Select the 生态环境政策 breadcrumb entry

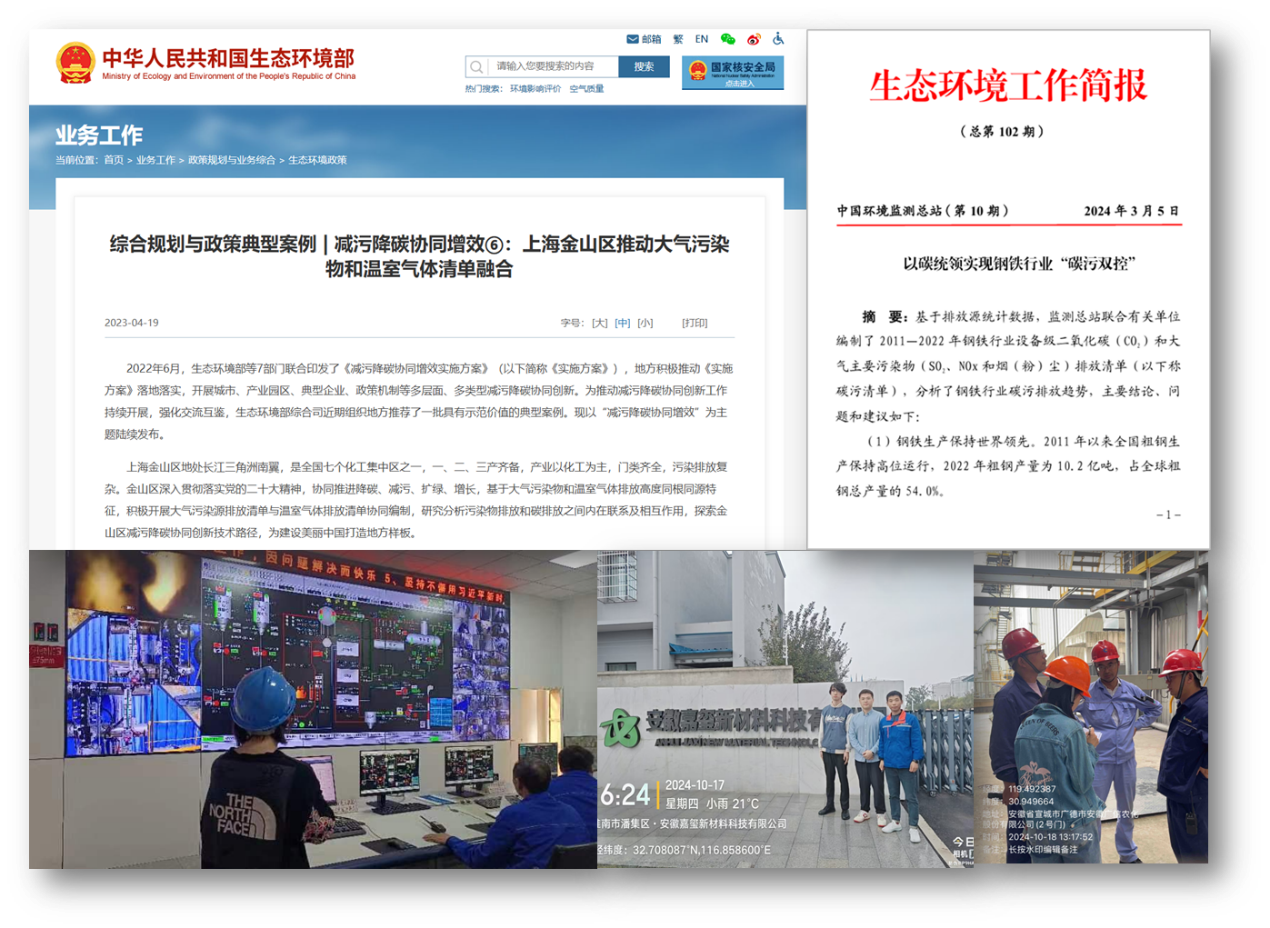click(x=317, y=160)
